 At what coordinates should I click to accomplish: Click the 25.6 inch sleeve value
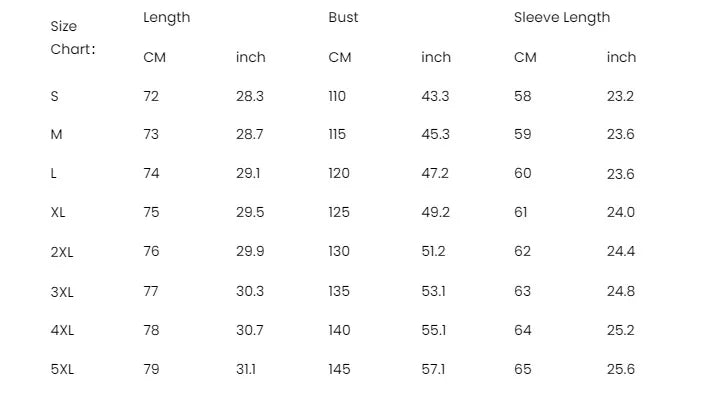tap(620, 369)
